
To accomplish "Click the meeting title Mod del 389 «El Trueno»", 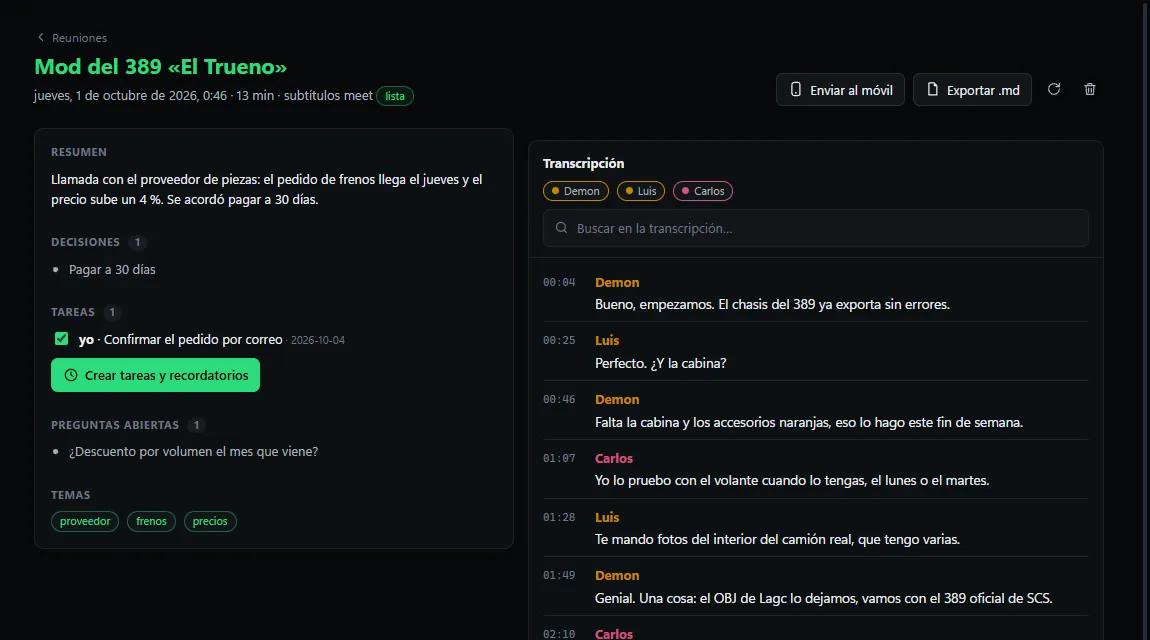I will (x=161, y=67).
